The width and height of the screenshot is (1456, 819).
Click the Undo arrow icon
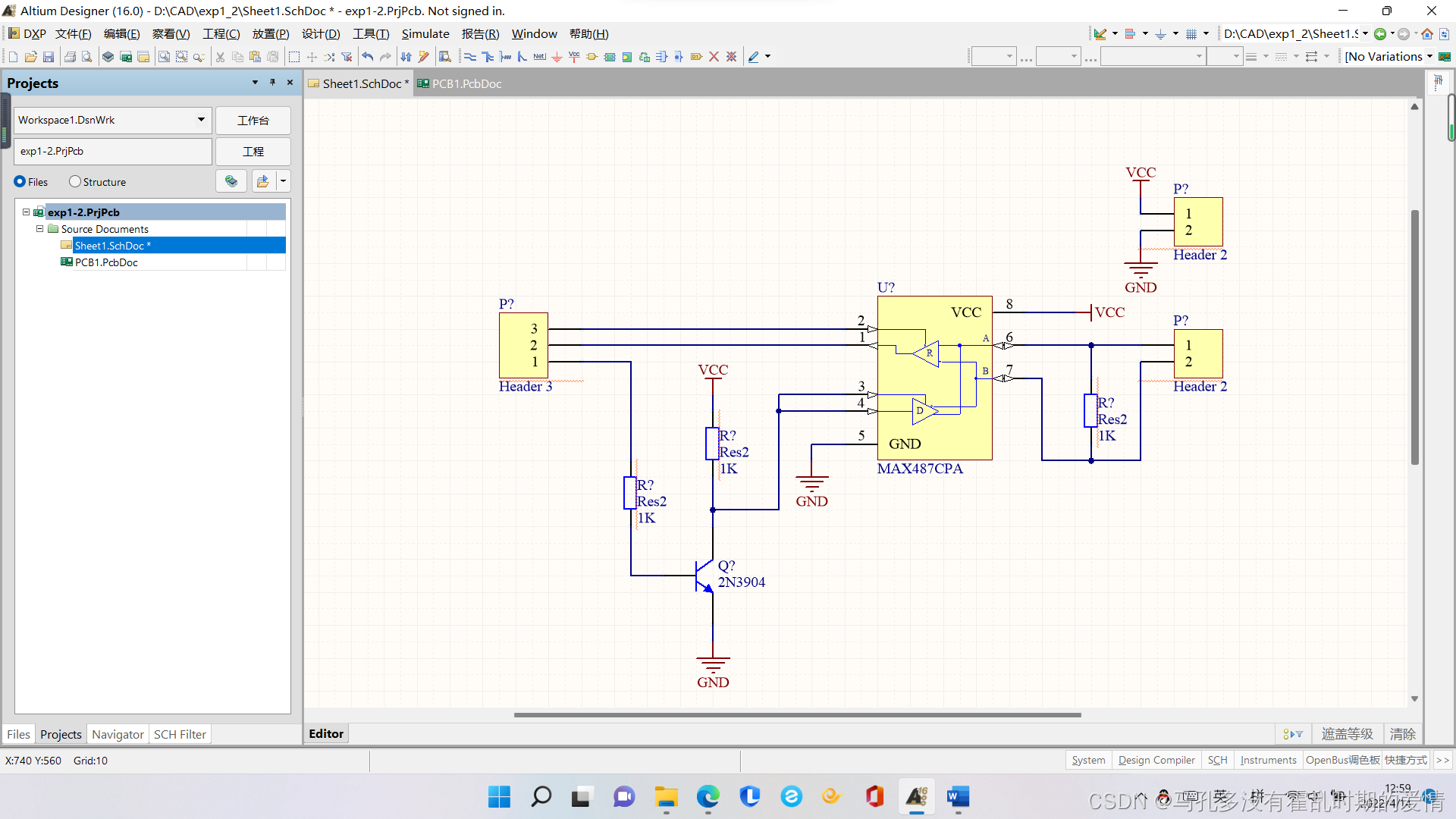point(368,57)
